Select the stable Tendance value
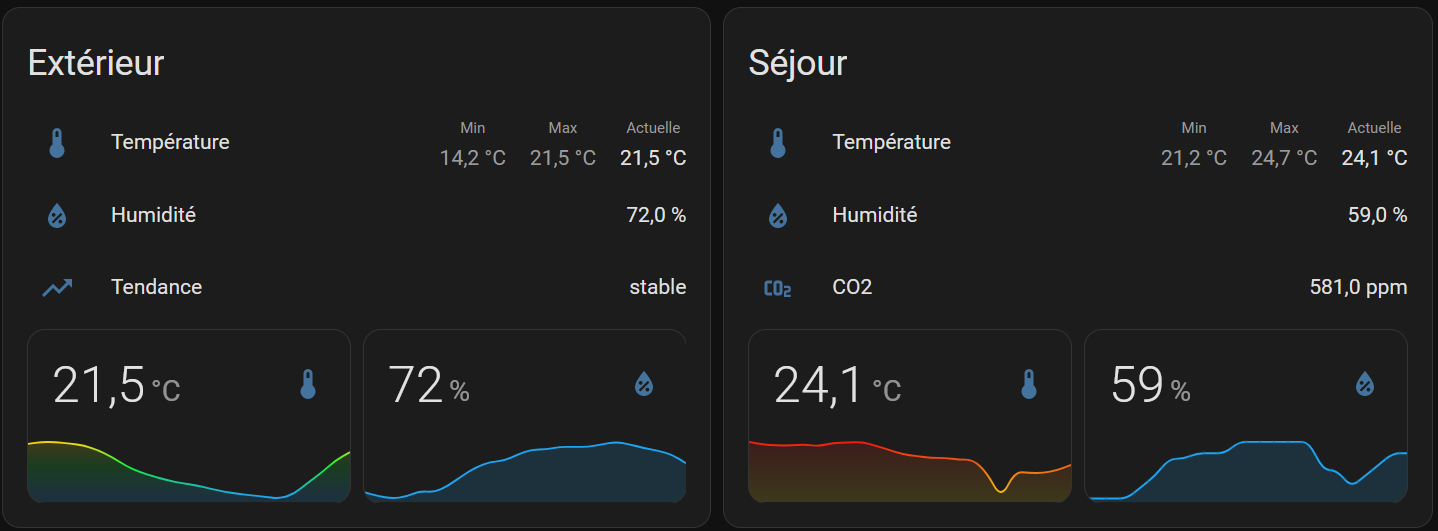The width and height of the screenshot is (1438, 531). tap(657, 287)
